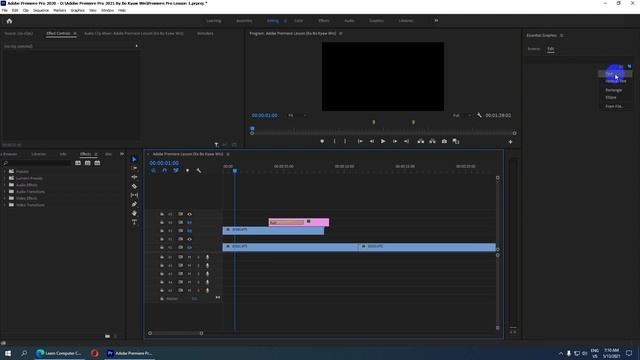The height and width of the screenshot is (360, 640).
Task: Filter Effects panel by accelerated effects
Action: 78,163
